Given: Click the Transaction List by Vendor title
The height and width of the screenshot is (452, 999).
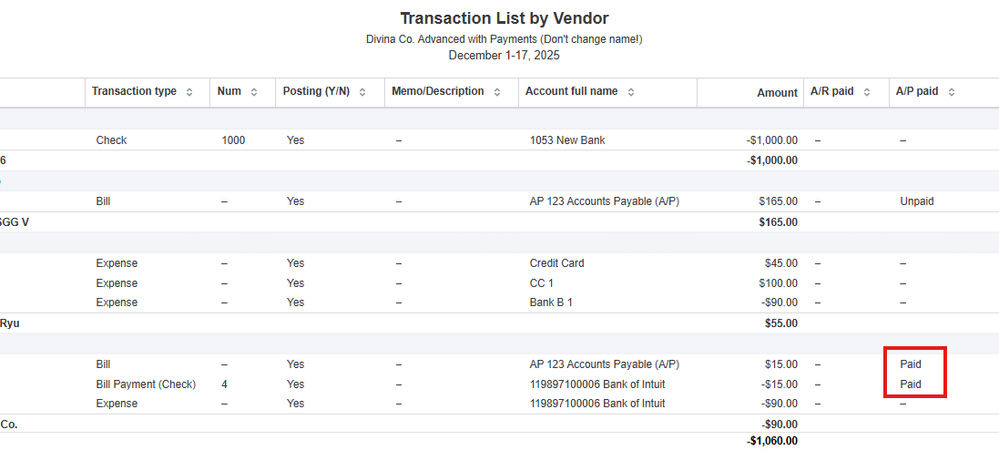Looking at the screenshot, I should [504, 19].
